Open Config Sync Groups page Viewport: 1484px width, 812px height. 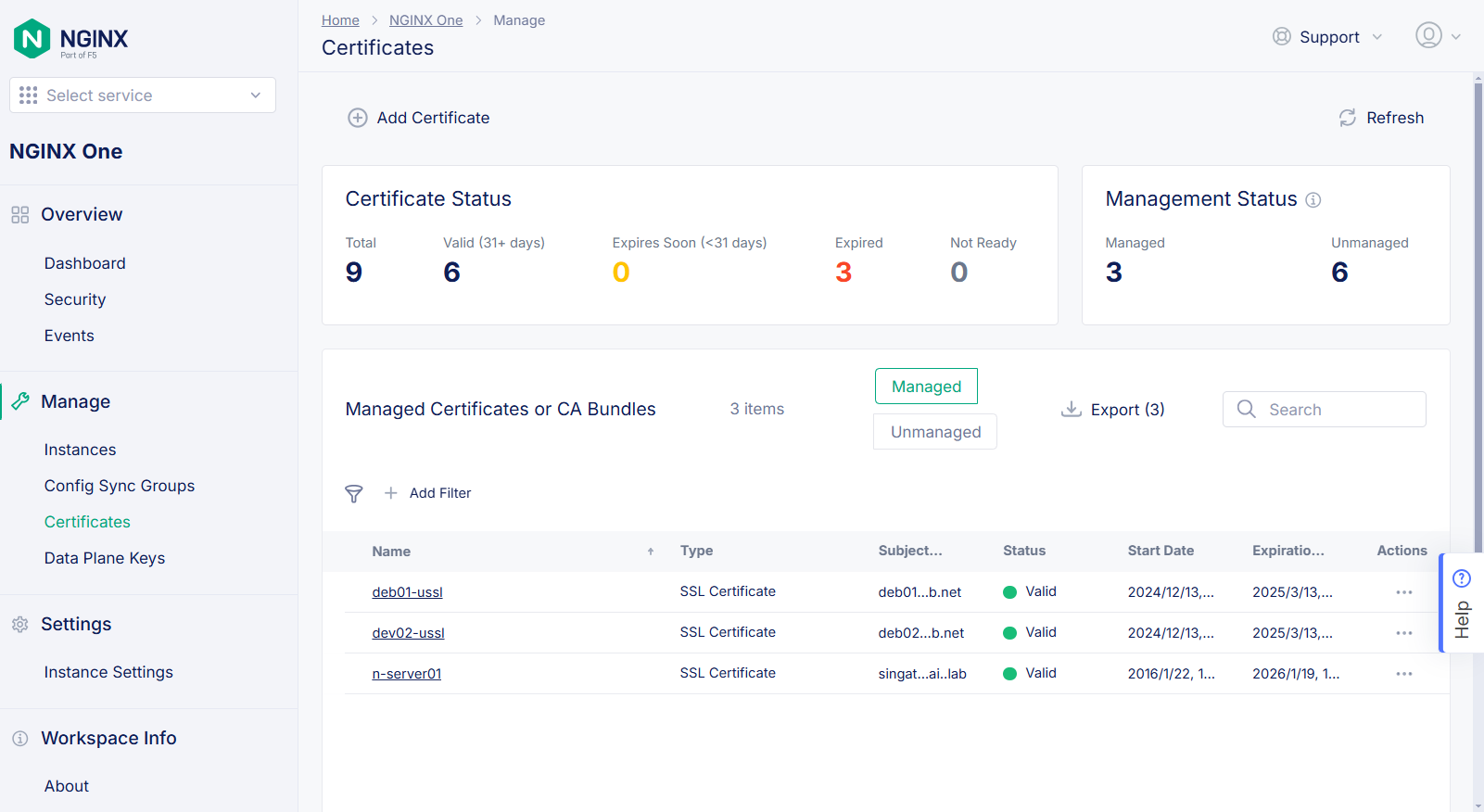tap(120, 486)
